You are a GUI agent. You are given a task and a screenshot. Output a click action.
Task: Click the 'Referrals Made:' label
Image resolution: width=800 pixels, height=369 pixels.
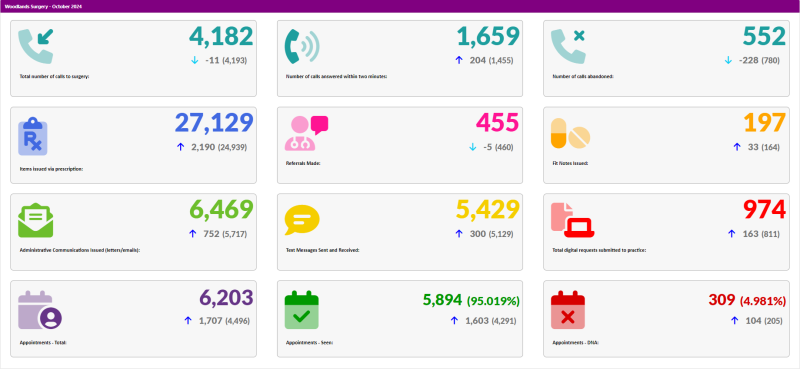click(x=303, y=163)
